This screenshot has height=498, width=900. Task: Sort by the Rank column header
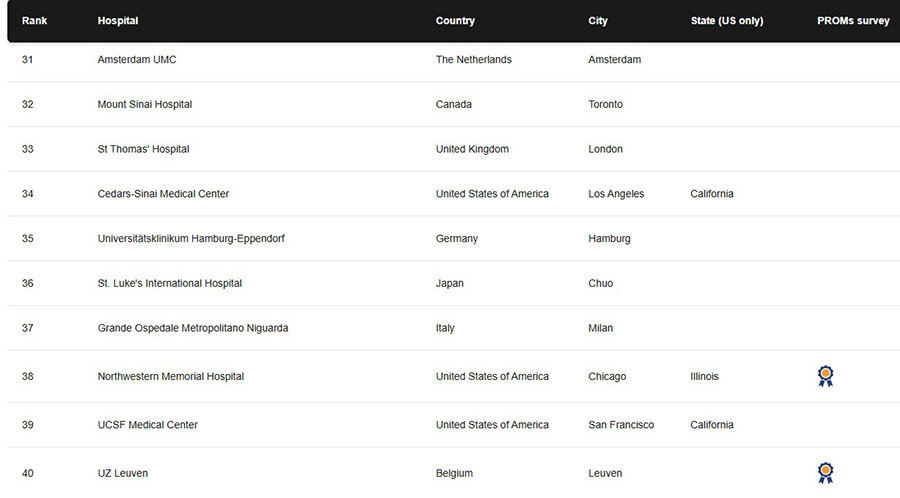point(35,20)
